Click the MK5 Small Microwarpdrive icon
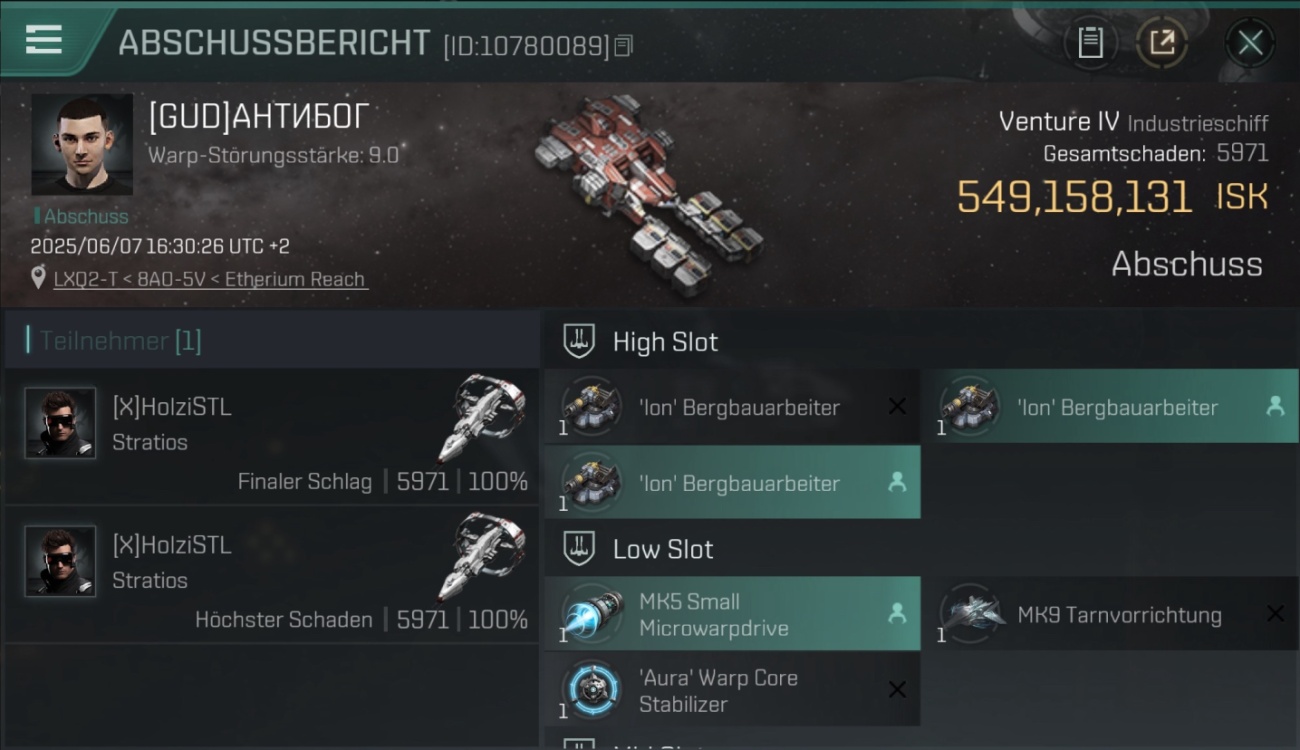Viewport: 1300px width, 750px height. point(591,614)
